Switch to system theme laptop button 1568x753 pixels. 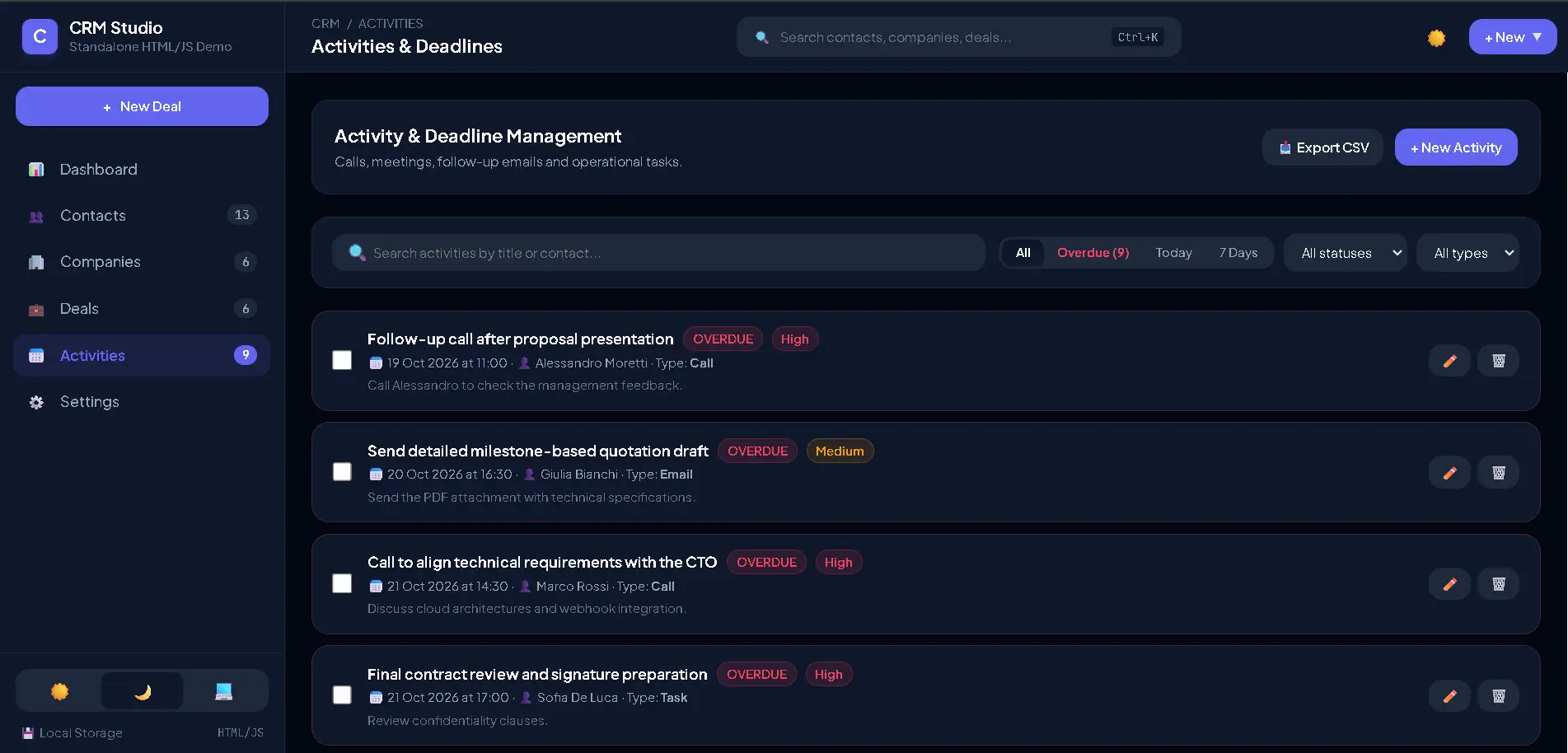tap(223, 691)
